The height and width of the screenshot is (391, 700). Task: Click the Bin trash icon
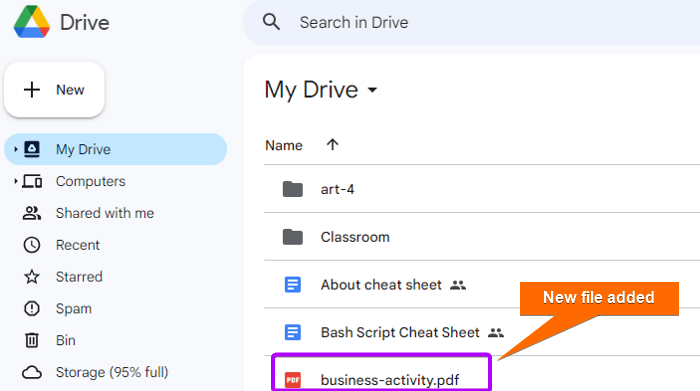coord(32,340)
